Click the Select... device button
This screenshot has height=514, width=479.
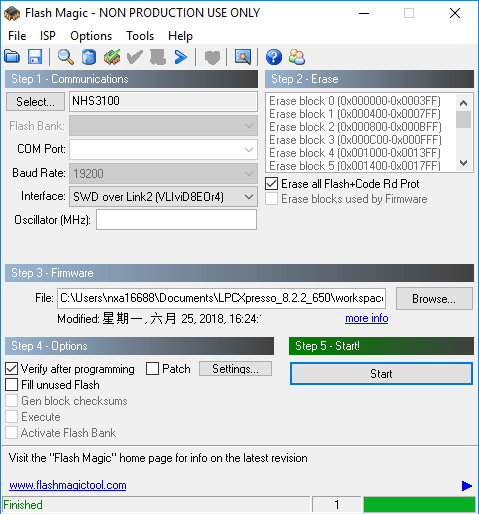35,102
